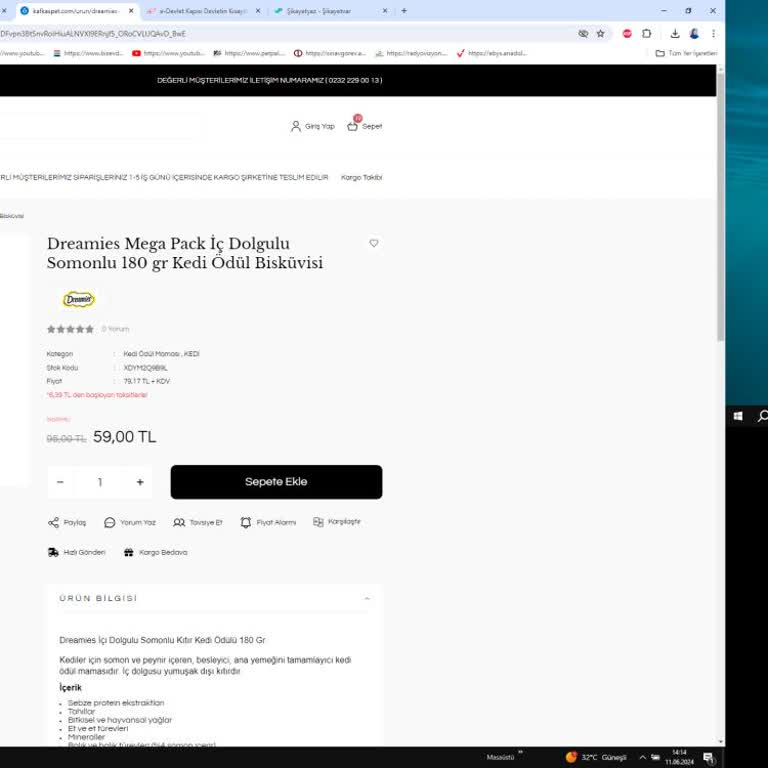Open the sinavgorev bookmark
The image size is (768, 768).
330,53
